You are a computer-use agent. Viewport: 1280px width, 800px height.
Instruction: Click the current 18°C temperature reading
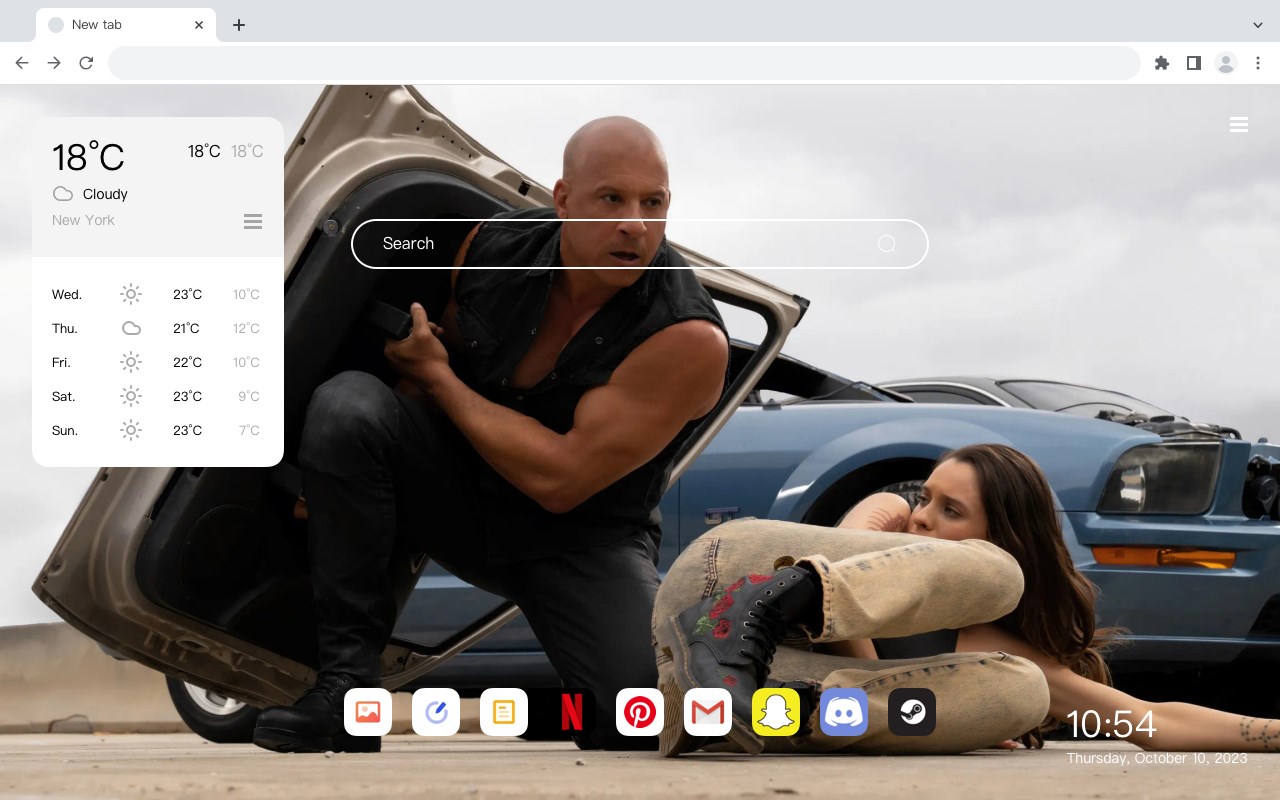point(88,157)
